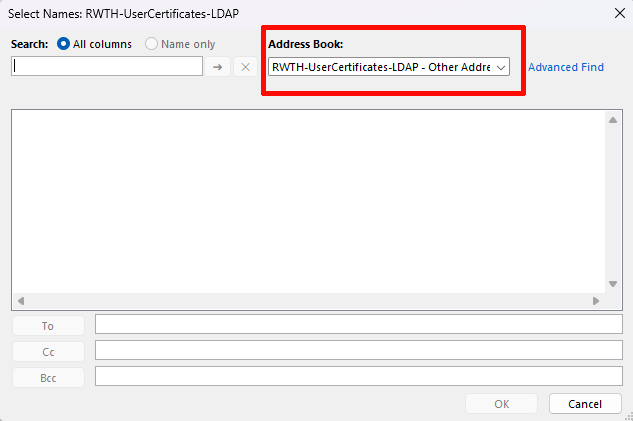
Task: Choose the Name only radio button
Action: (152, 44)
